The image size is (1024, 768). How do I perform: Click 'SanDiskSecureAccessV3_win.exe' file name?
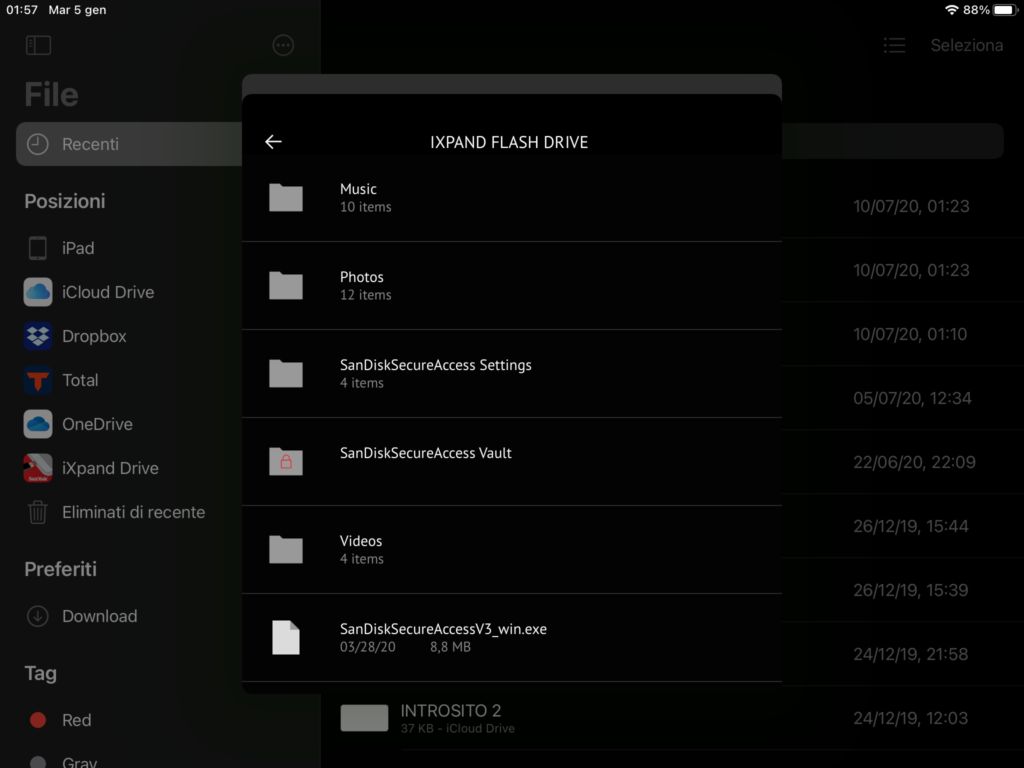[x=443, y=629]
